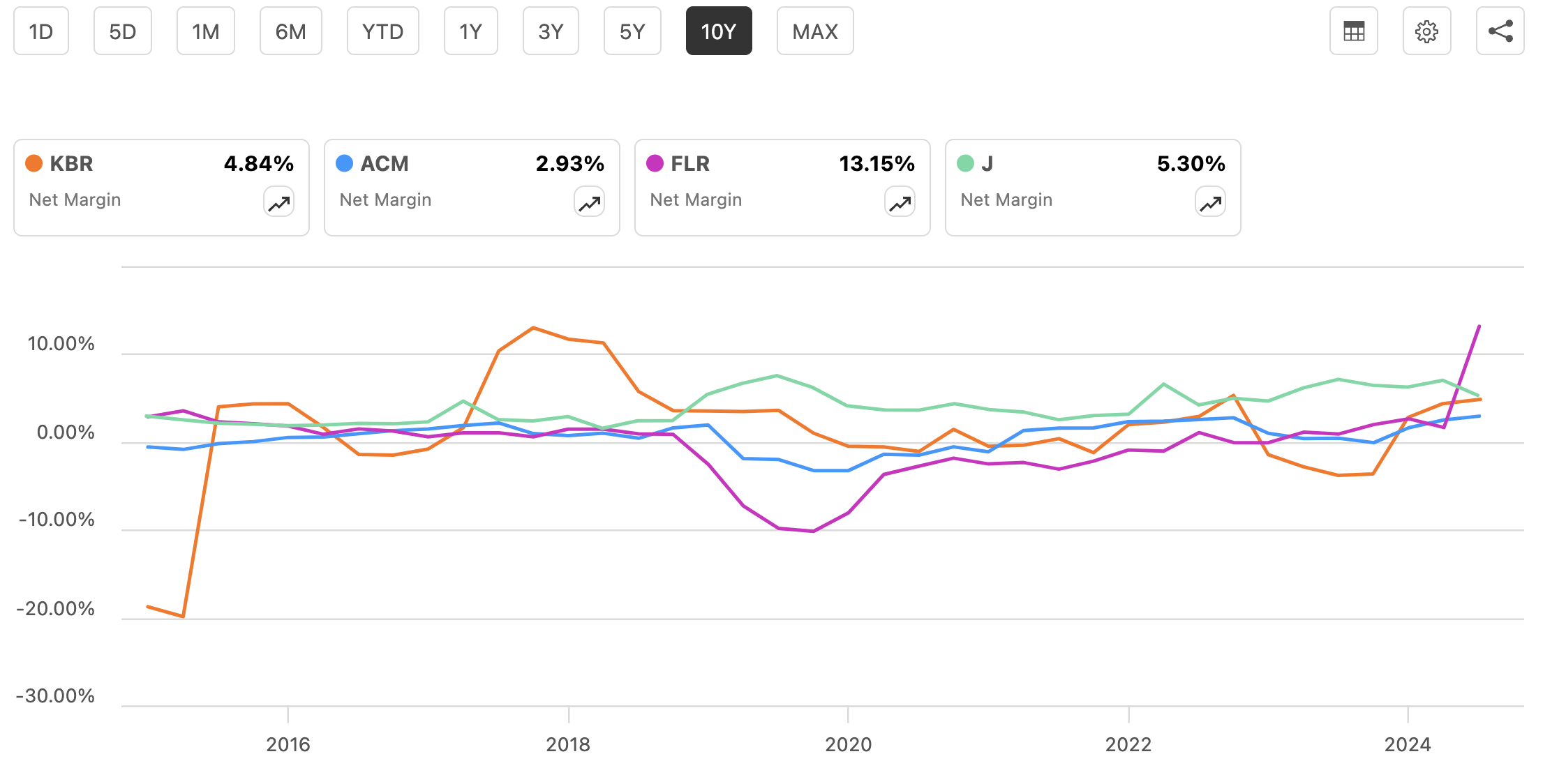
Task: Select the YTD range button
Action: [382, 31]
